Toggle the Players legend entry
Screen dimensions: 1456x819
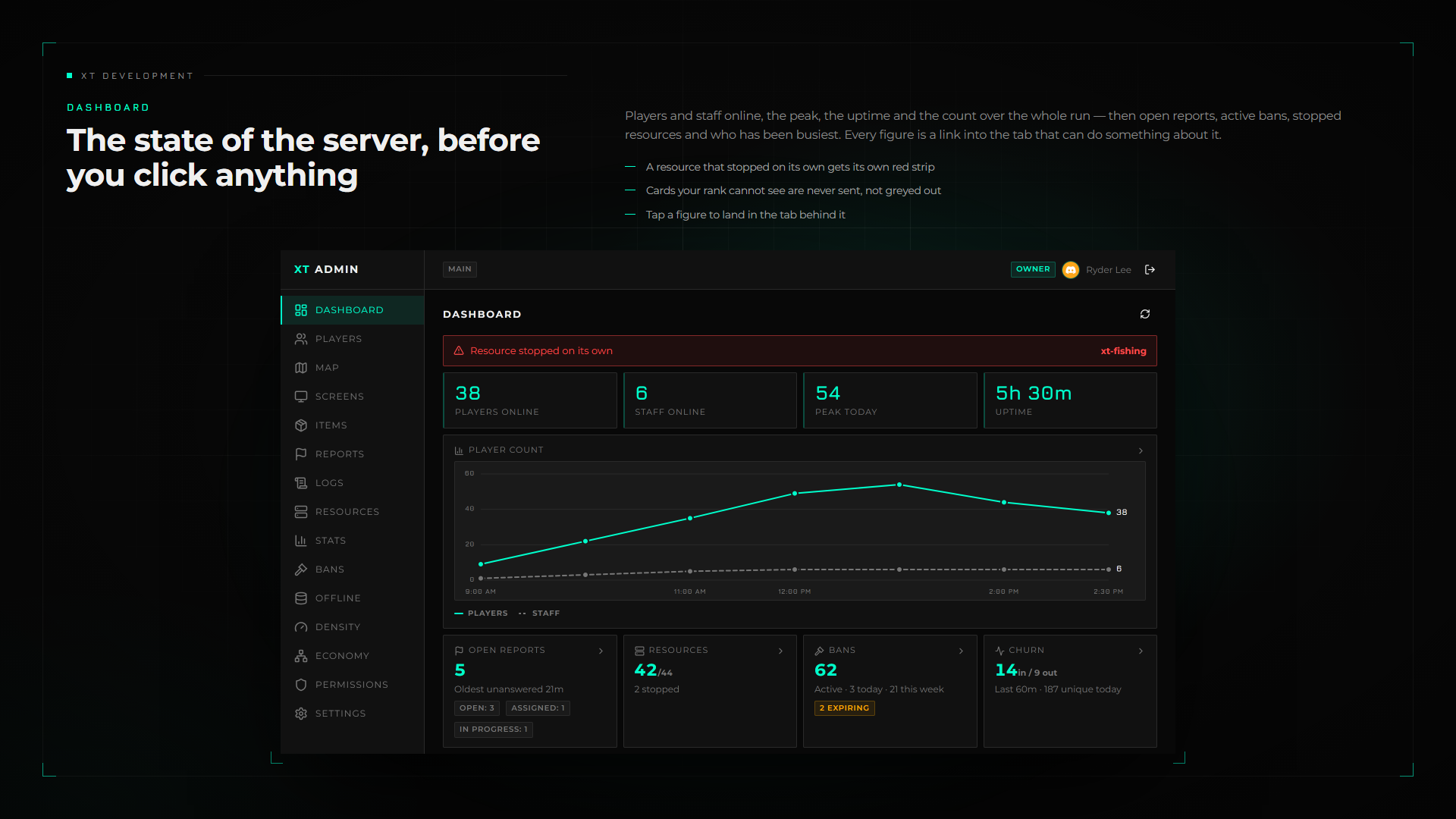481,613
